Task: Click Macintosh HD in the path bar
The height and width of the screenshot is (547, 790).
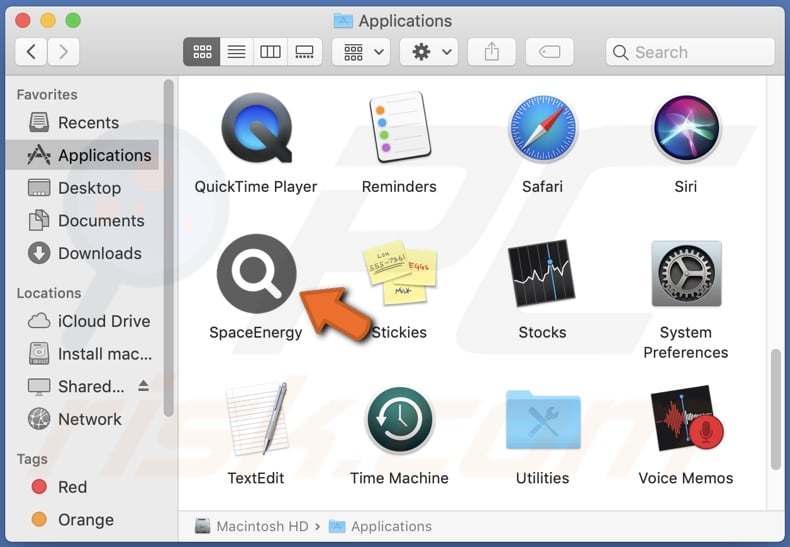Action: tap(252, 526)
